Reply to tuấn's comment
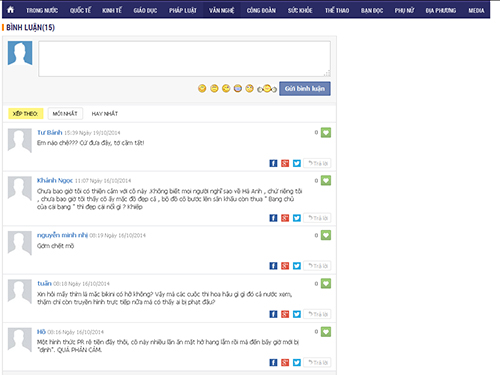500x375 pixels. [x=317, y=314]
